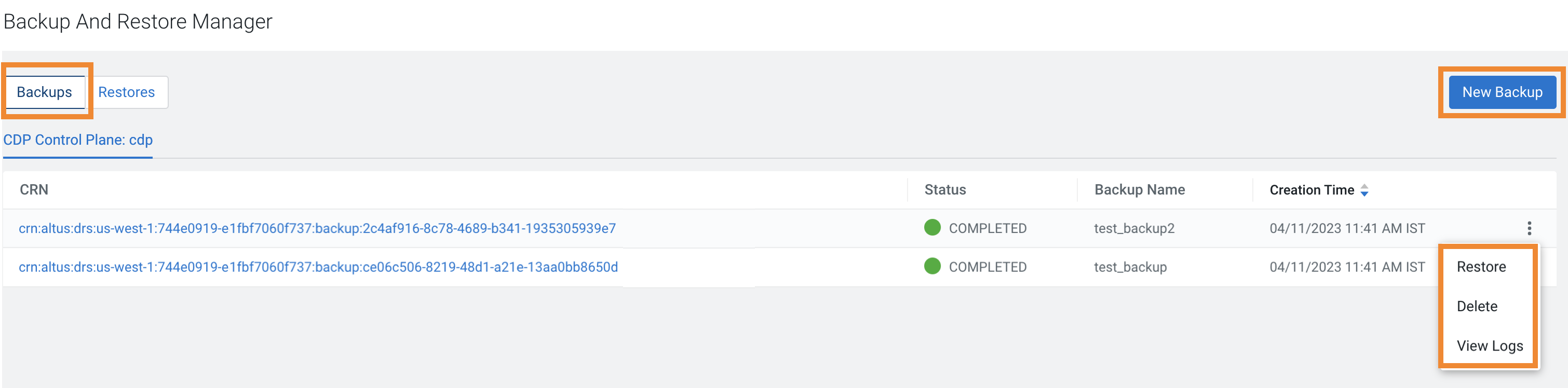Select the CDP Control Plane: cdp tab
This screenshot has height=388, width=1568.
point(78,140)
